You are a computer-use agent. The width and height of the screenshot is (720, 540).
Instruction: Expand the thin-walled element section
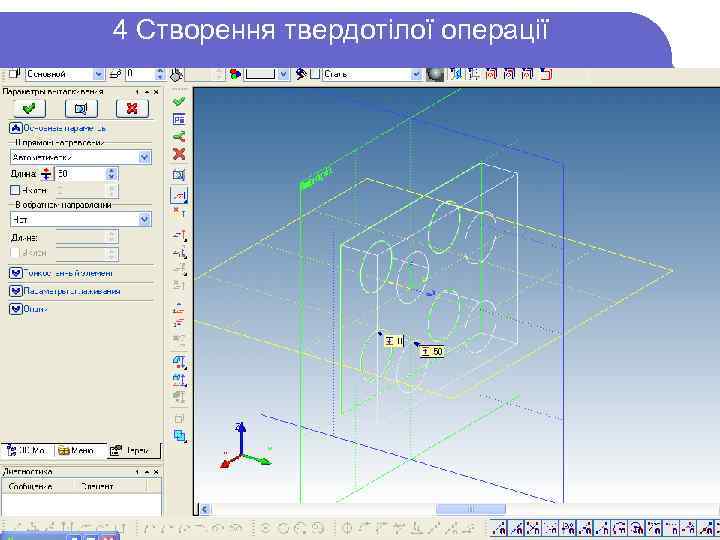pyautogui.click(x=16, y=273)
